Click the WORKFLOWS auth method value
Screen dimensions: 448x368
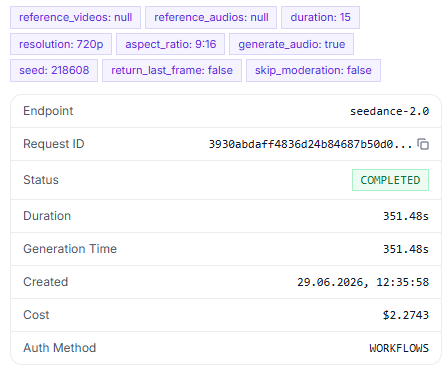tap(399, 348)
